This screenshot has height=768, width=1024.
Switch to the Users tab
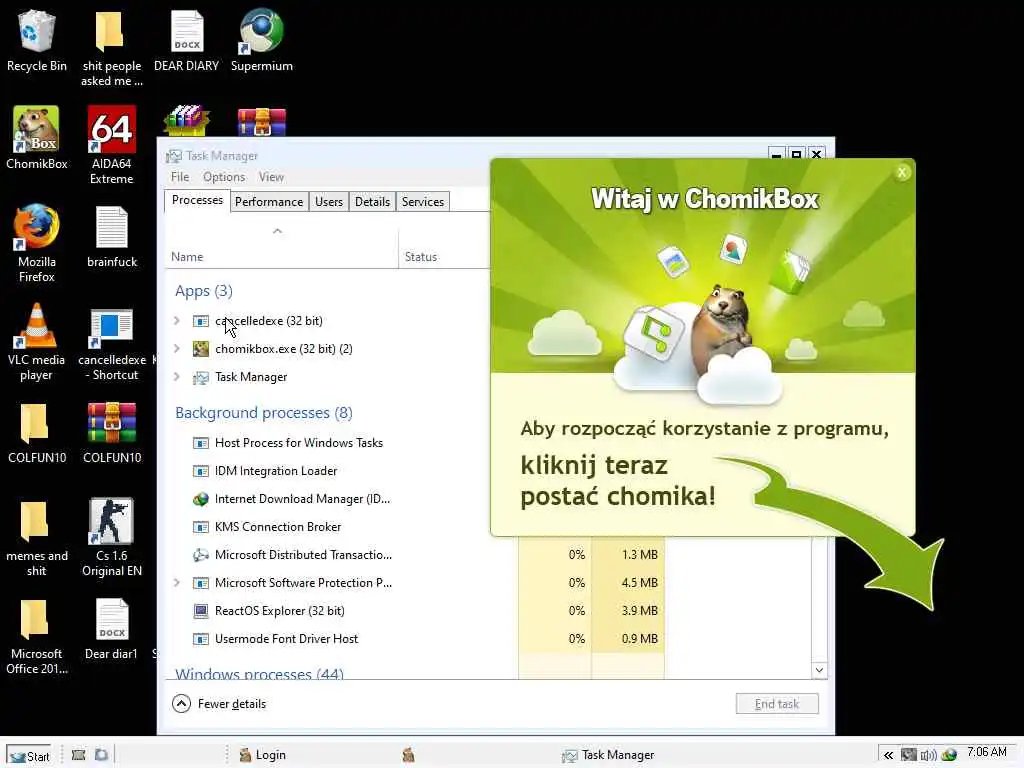tap(329, 202)
